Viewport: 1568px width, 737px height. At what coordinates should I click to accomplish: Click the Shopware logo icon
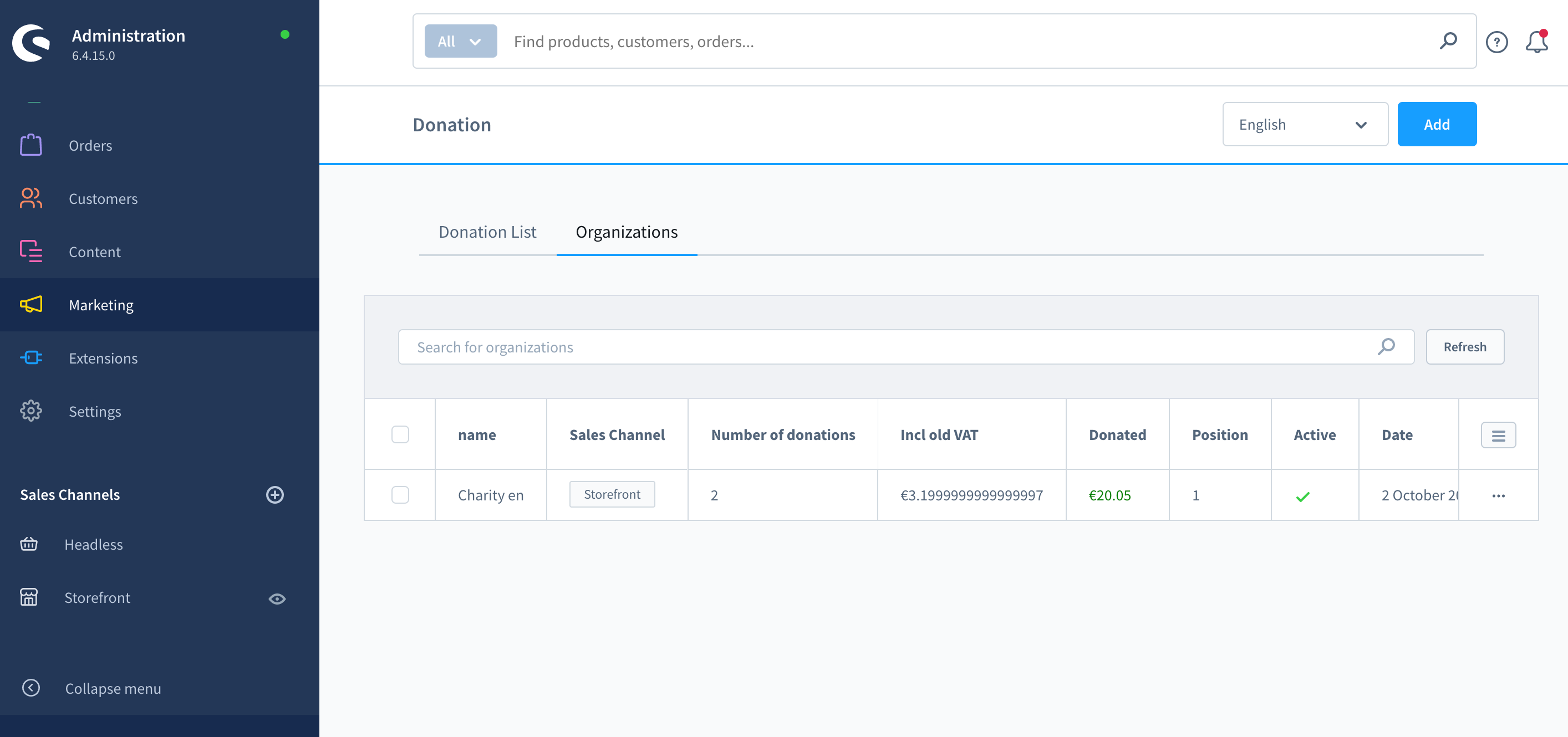pyautogui.click(x=31, y=43)
